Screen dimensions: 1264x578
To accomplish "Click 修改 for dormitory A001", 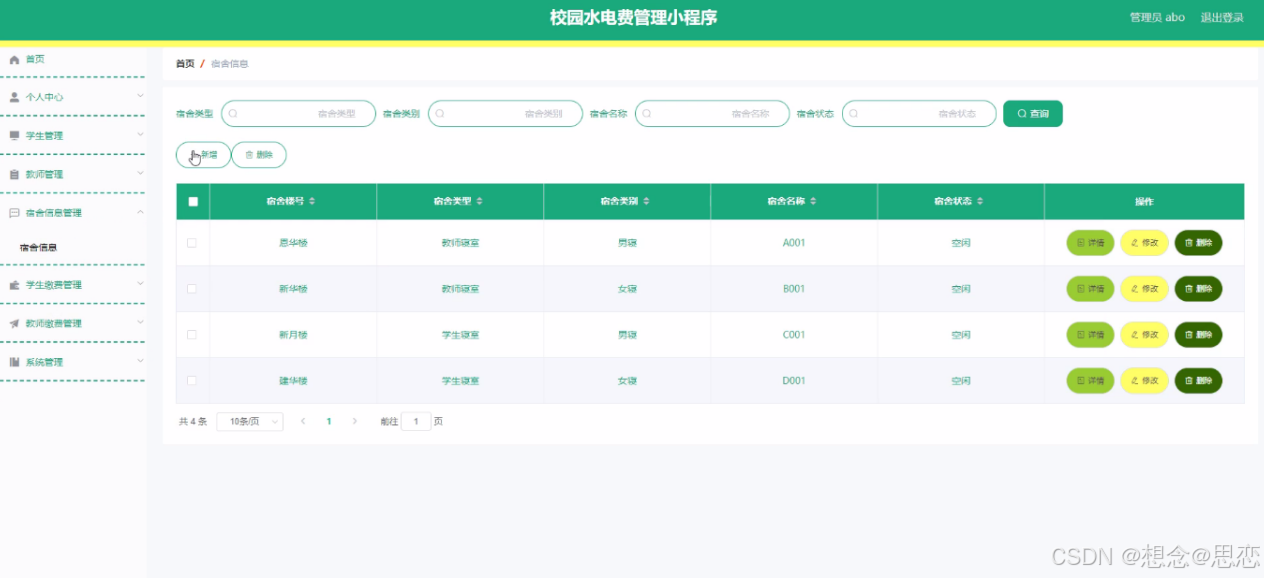I will [x=1144, y=243].
